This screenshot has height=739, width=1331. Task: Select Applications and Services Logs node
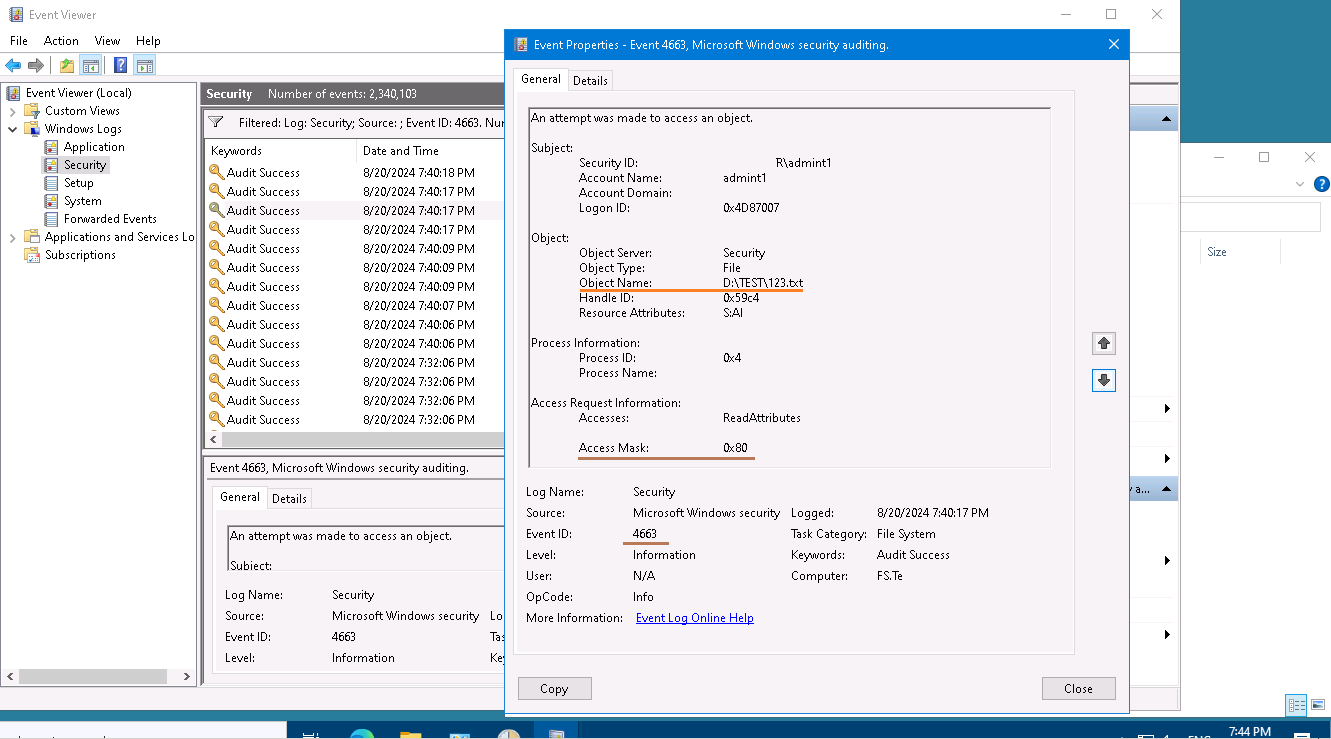119,237
